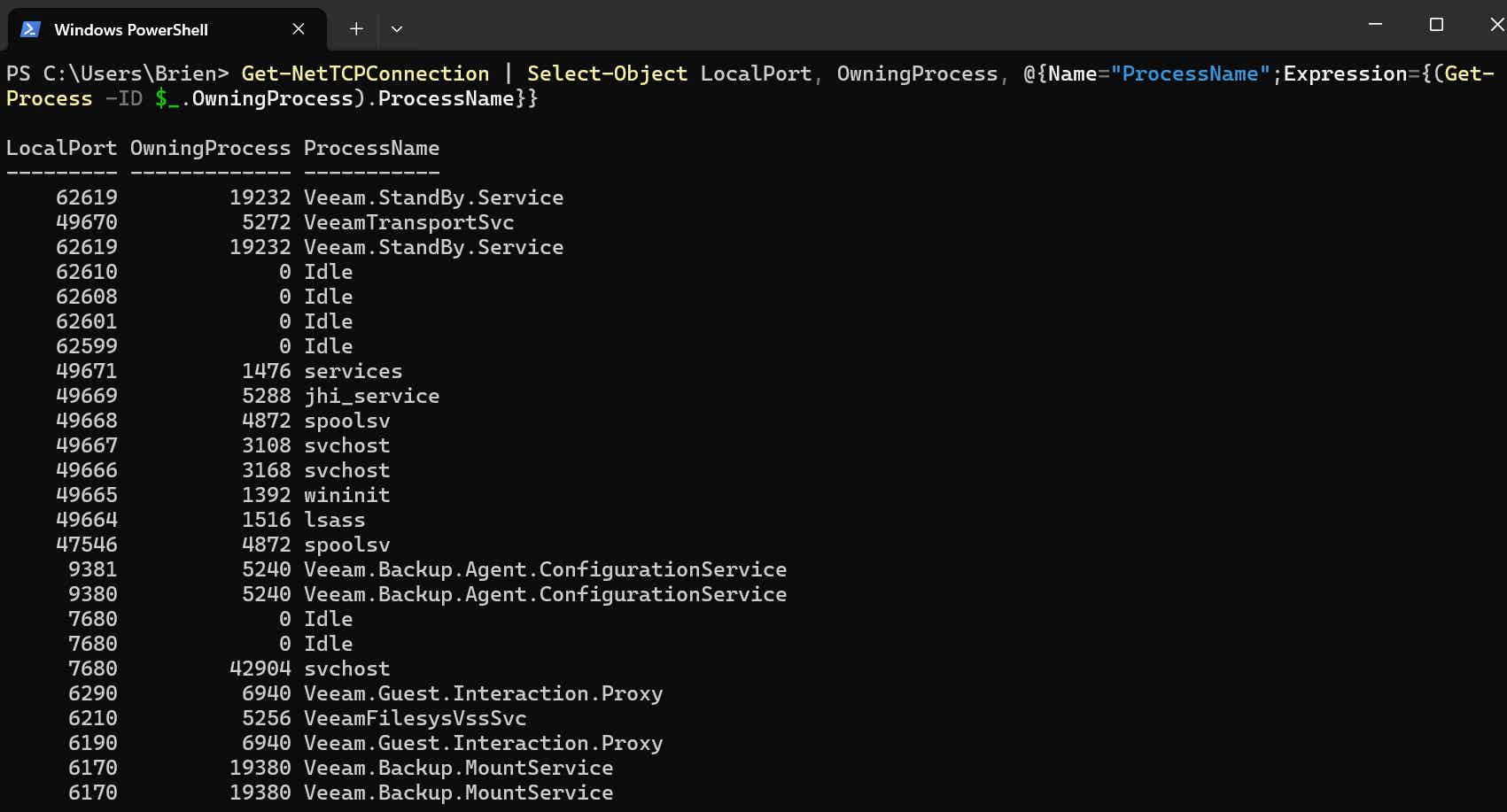Click the LocalPort column header
This screenshot has width=1507, height=812.
(61, 148)
